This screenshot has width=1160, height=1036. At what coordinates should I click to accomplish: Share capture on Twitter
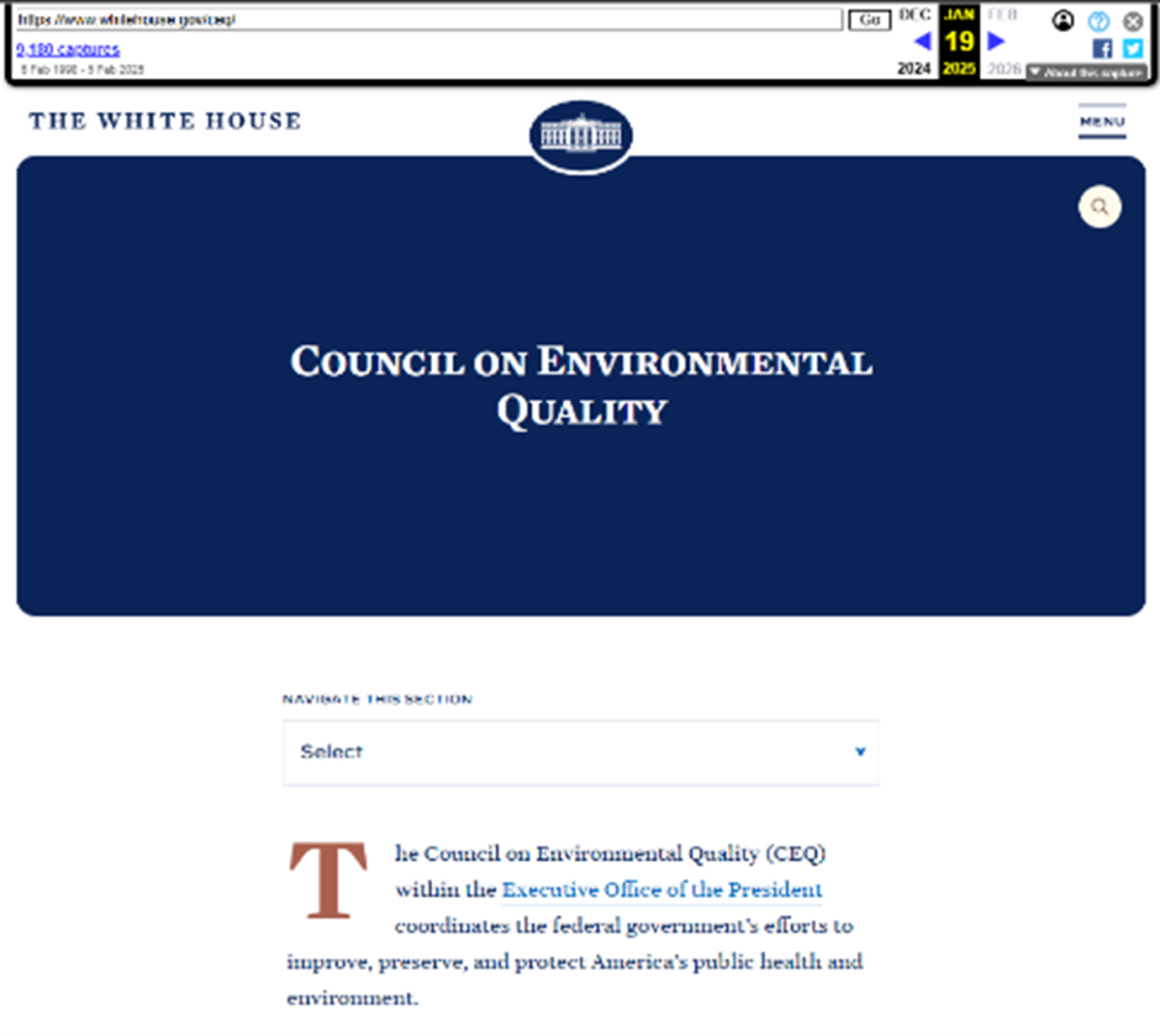(x=1133, y=47)
